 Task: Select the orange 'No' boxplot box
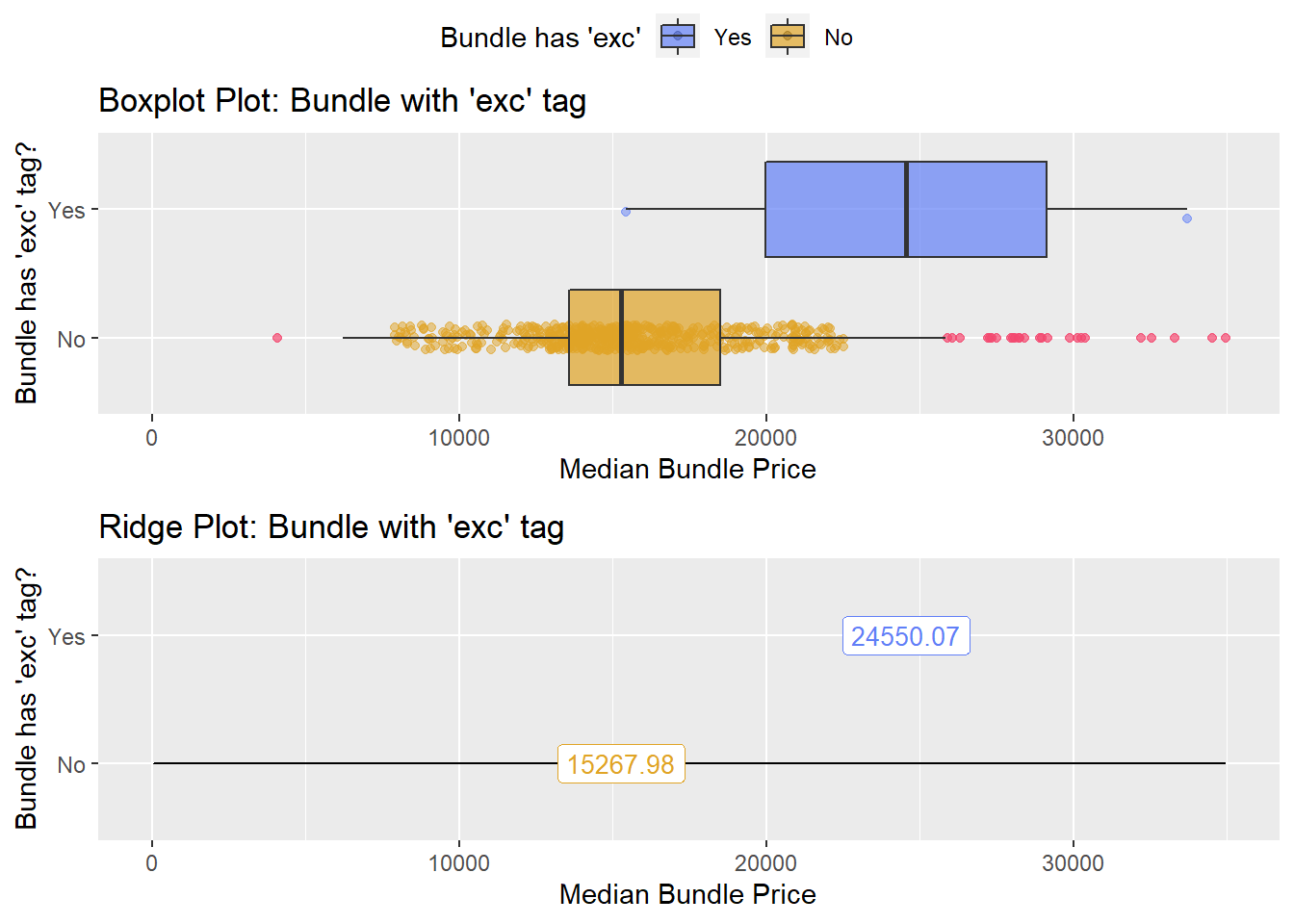644,337
